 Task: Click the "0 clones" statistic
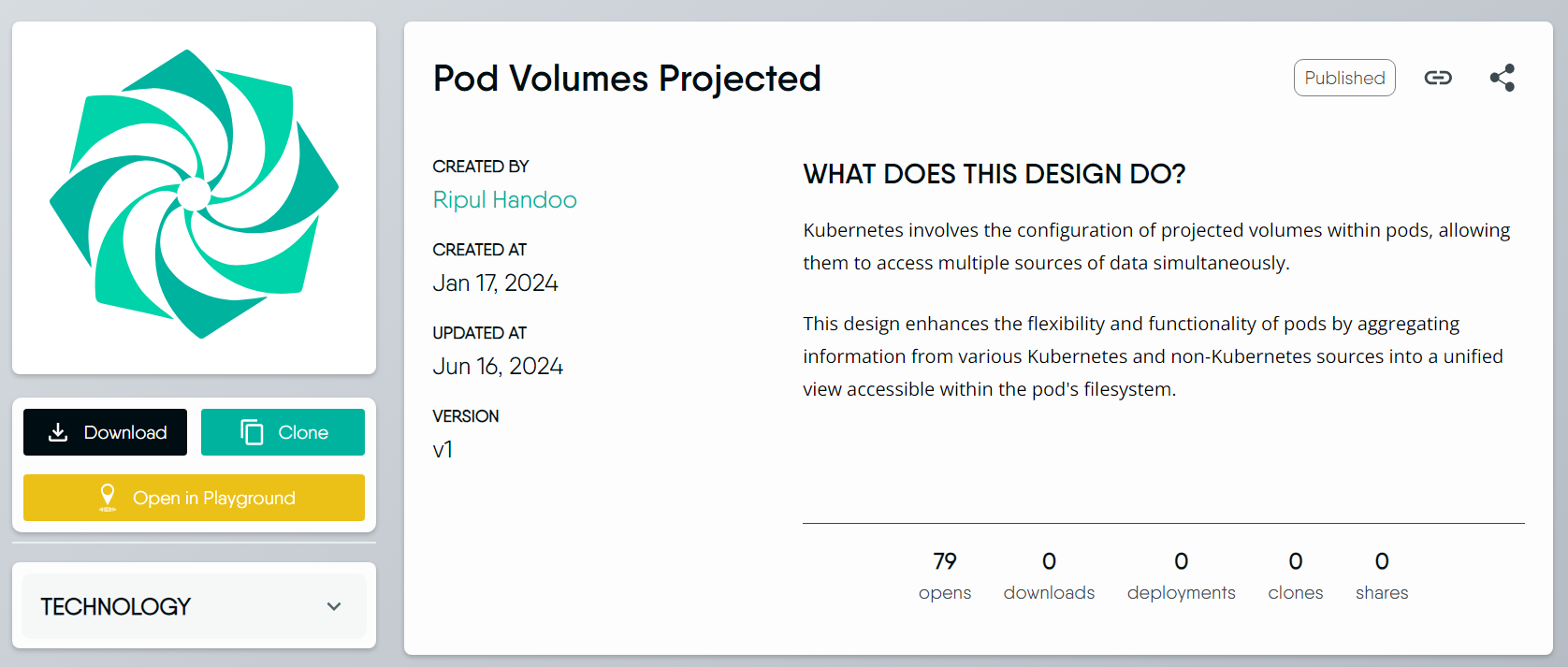pyautogui.click(x=1295, y=574)
